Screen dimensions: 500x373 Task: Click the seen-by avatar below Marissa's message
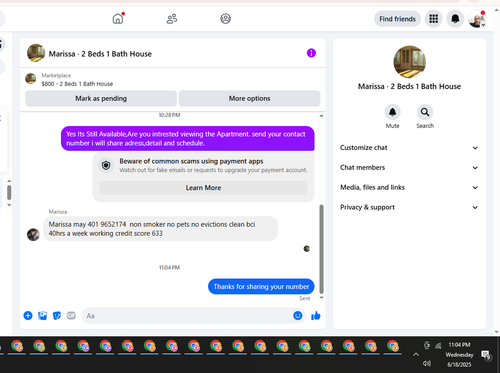[307, 248]
